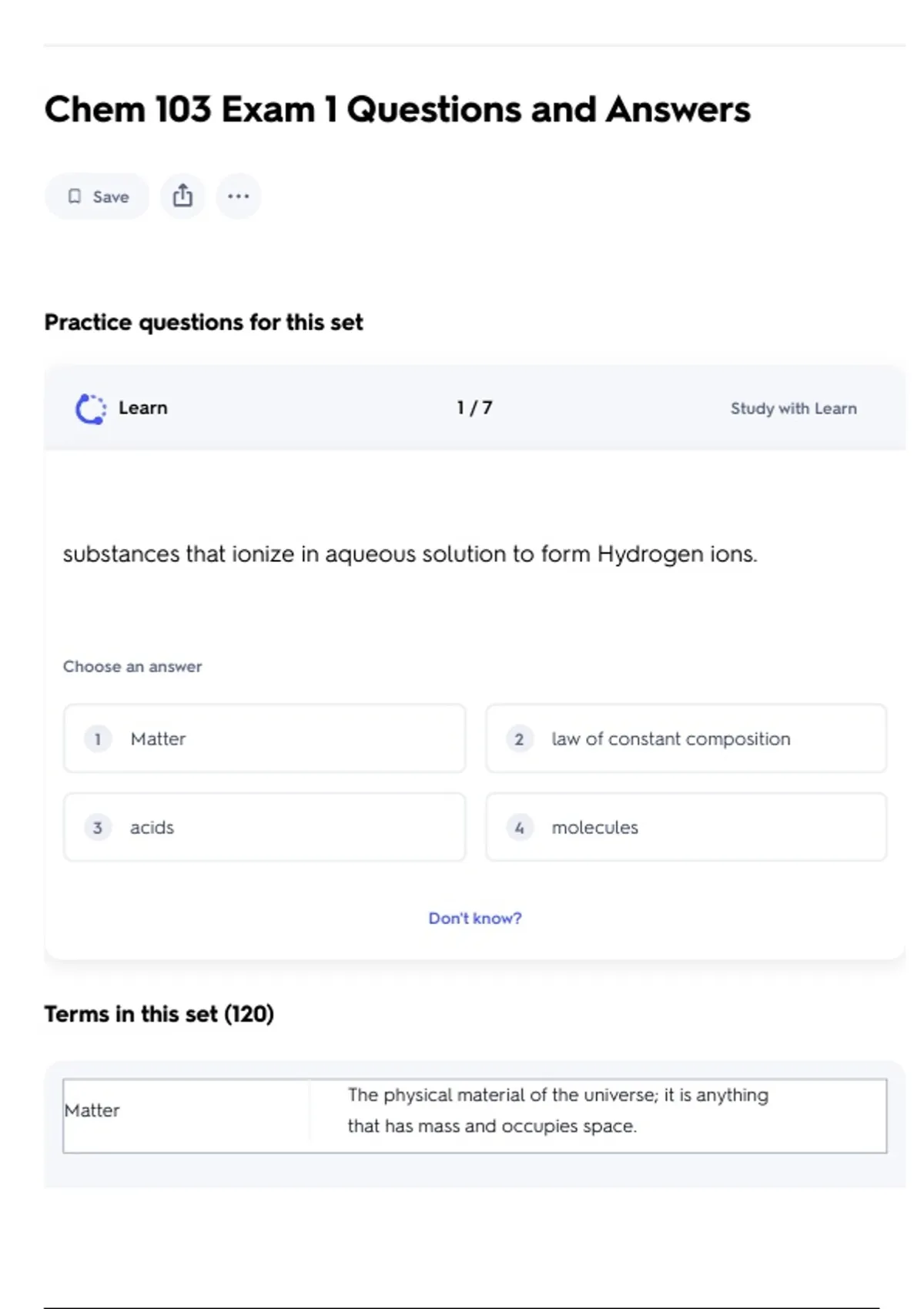Click the Terms in this set (120) heading
Viewport: 924px width, 1309px height.
point(159,1014)
